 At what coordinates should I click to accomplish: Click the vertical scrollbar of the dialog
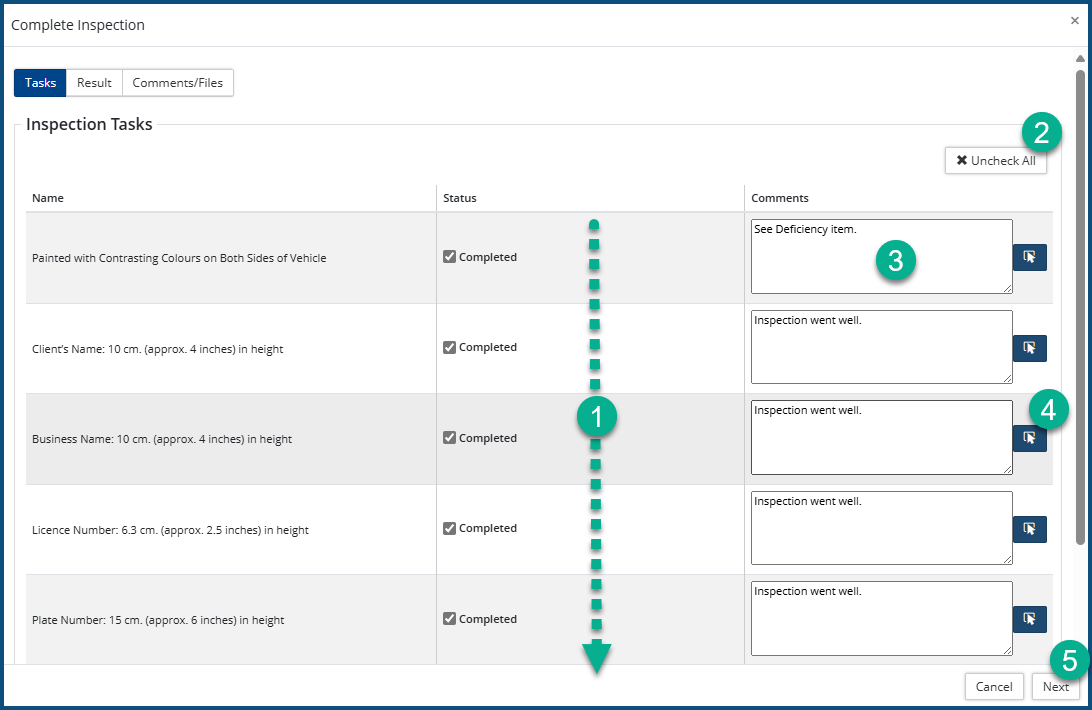coord(1080,300)
